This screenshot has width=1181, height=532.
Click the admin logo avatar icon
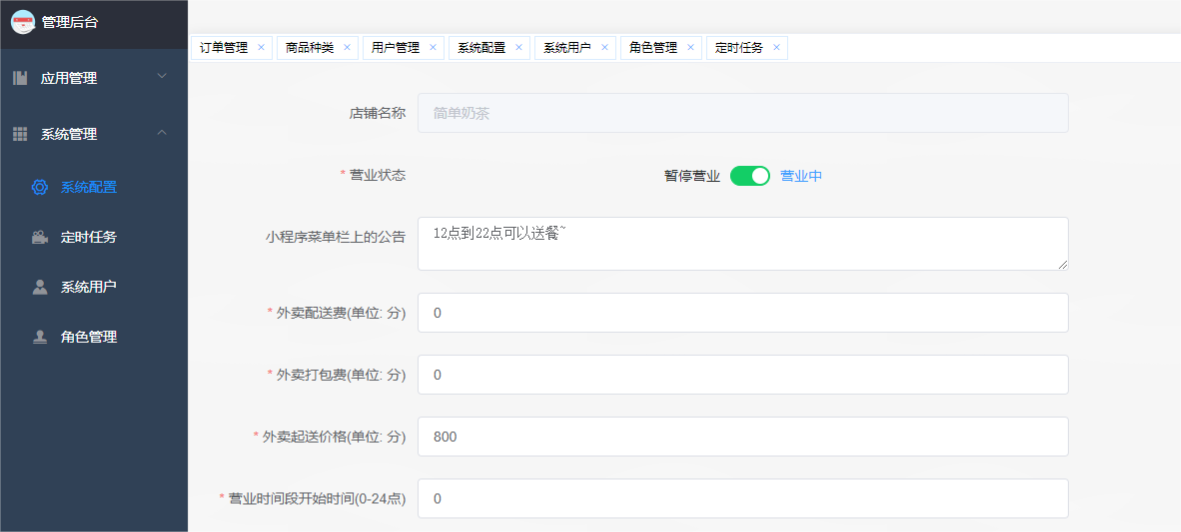23,22
